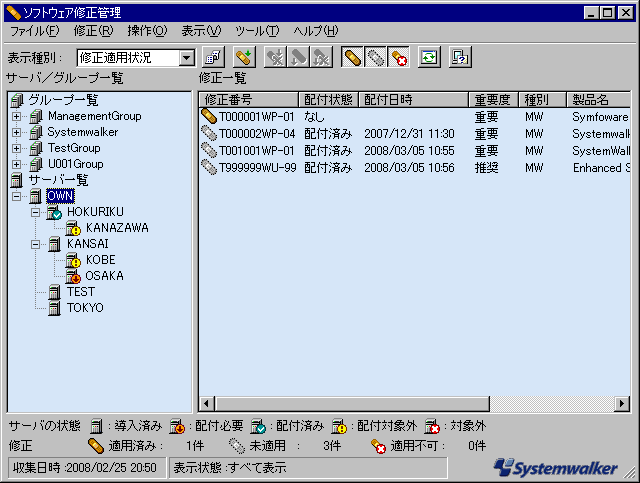The width and height of the screenshot is (640, 483).
Task: Sort by the 配付状態 column header
Action: [x=329, y=100]
